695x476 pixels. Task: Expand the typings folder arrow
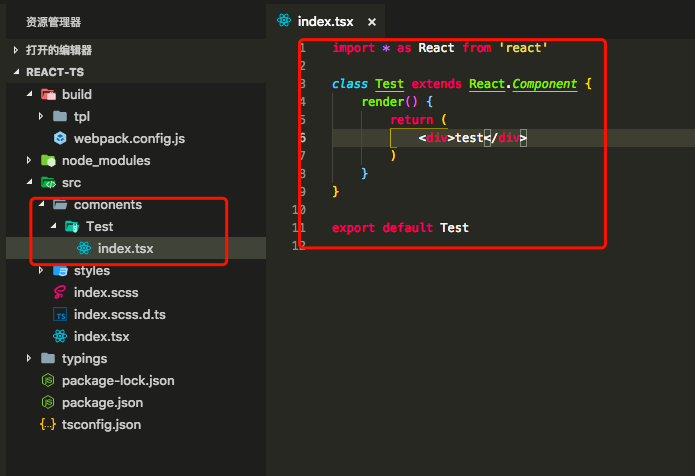[x=29, y=358]
